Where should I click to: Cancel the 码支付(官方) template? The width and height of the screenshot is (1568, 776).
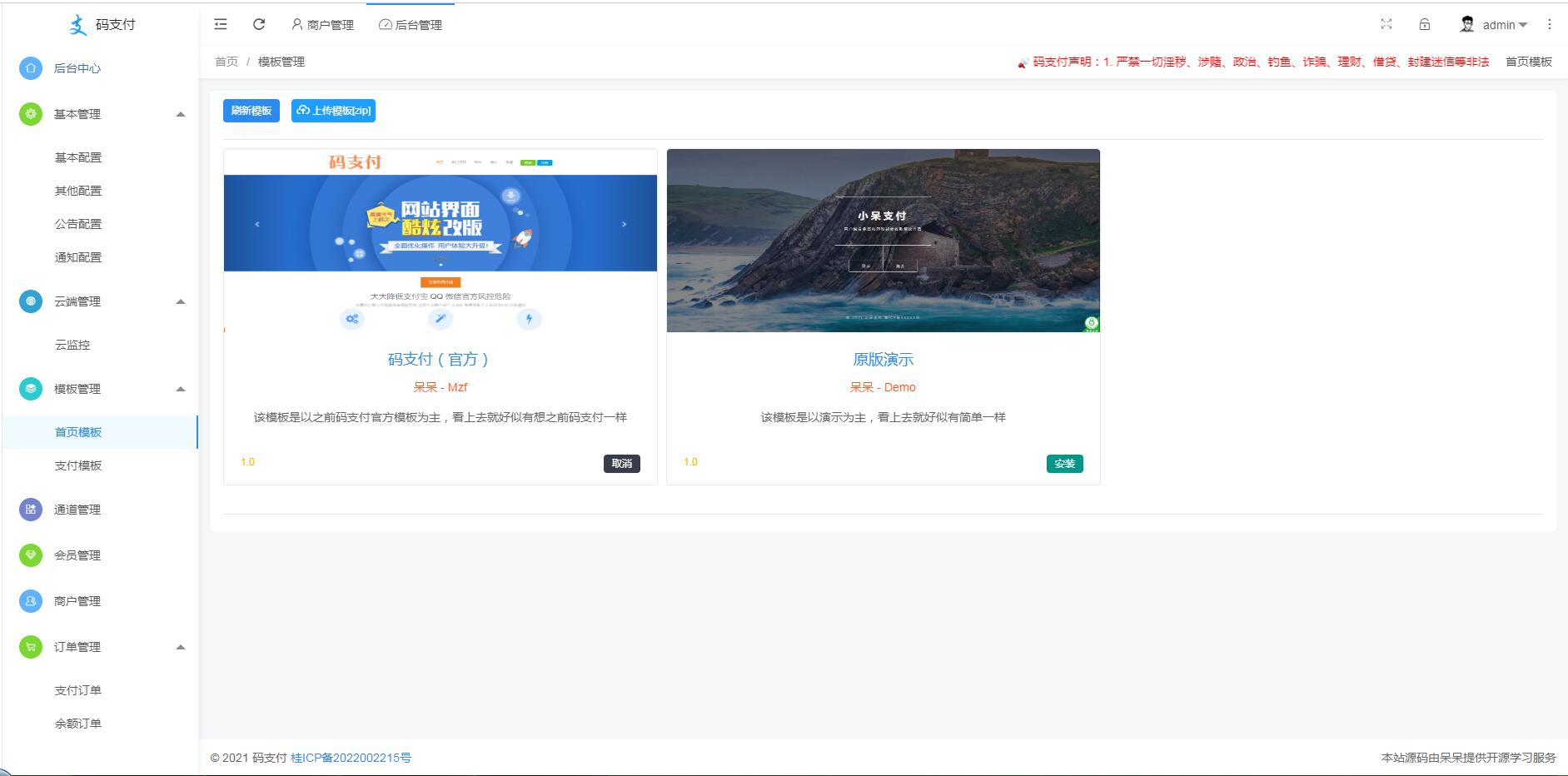point(621,464)
